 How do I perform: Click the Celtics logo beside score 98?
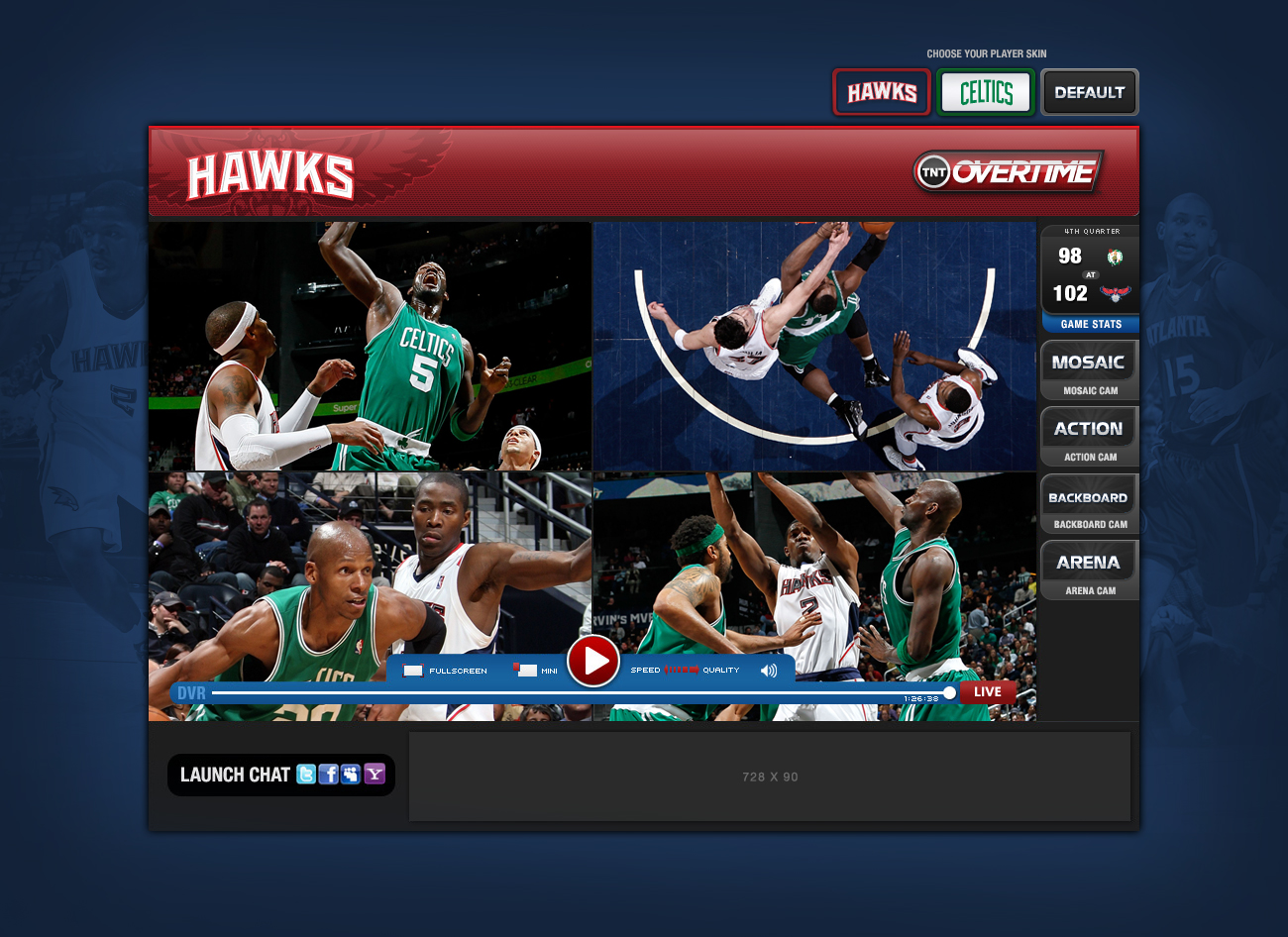[1116, 257]
